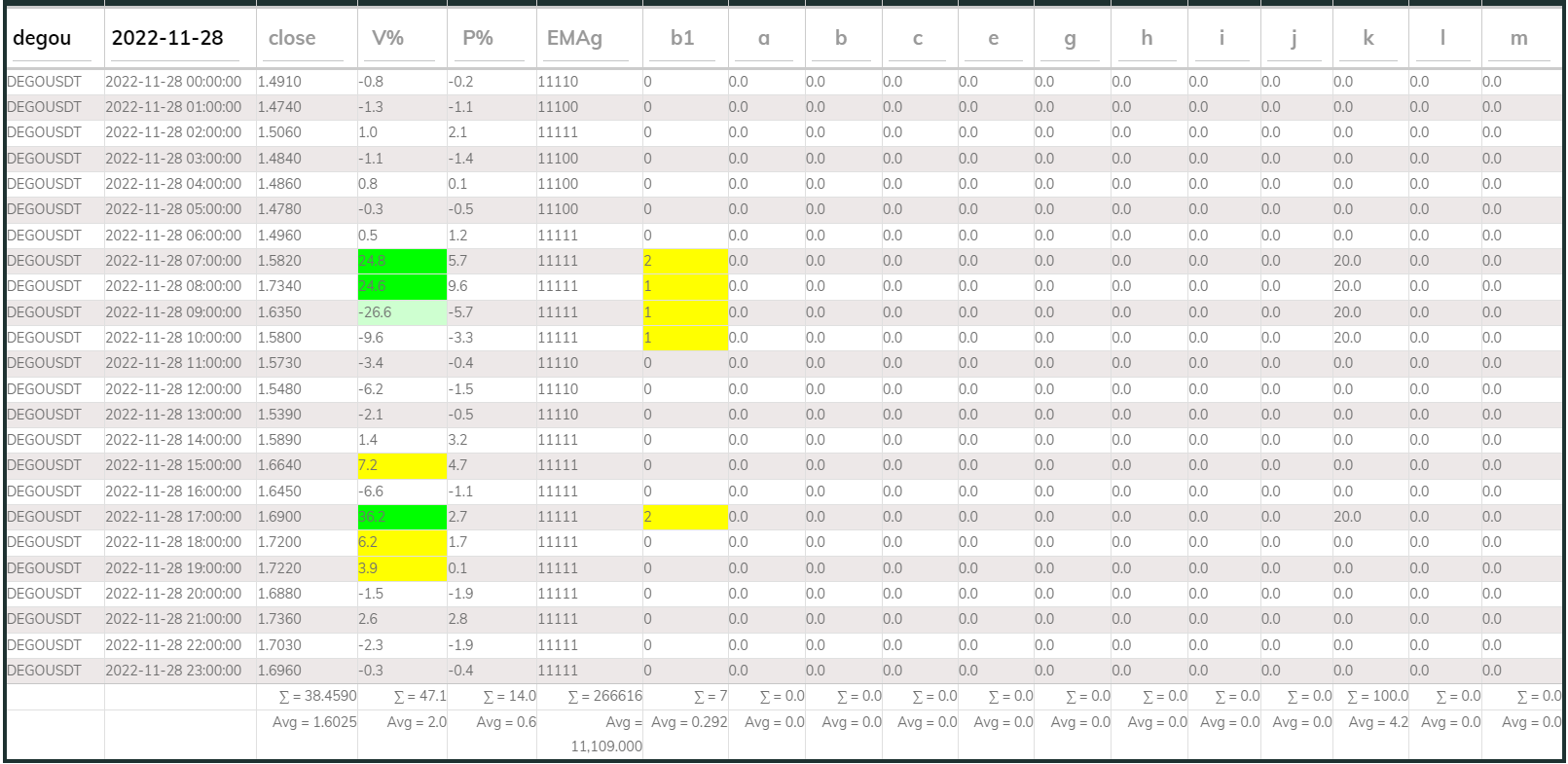The image size is (1568, 764).
Task: Focus the 'close' column header filter
Action: pyautogui.click(x=306, y=39)
